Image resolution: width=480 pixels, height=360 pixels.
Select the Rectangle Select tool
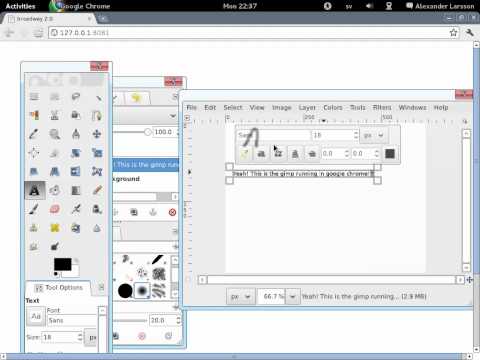[x=34, y=97]
